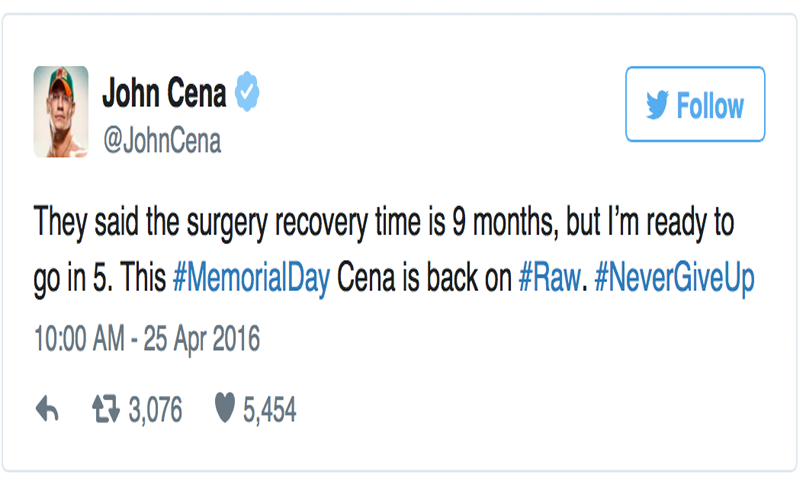
Task: Click the 3,076 retweet count
Action: coord(153,409)
